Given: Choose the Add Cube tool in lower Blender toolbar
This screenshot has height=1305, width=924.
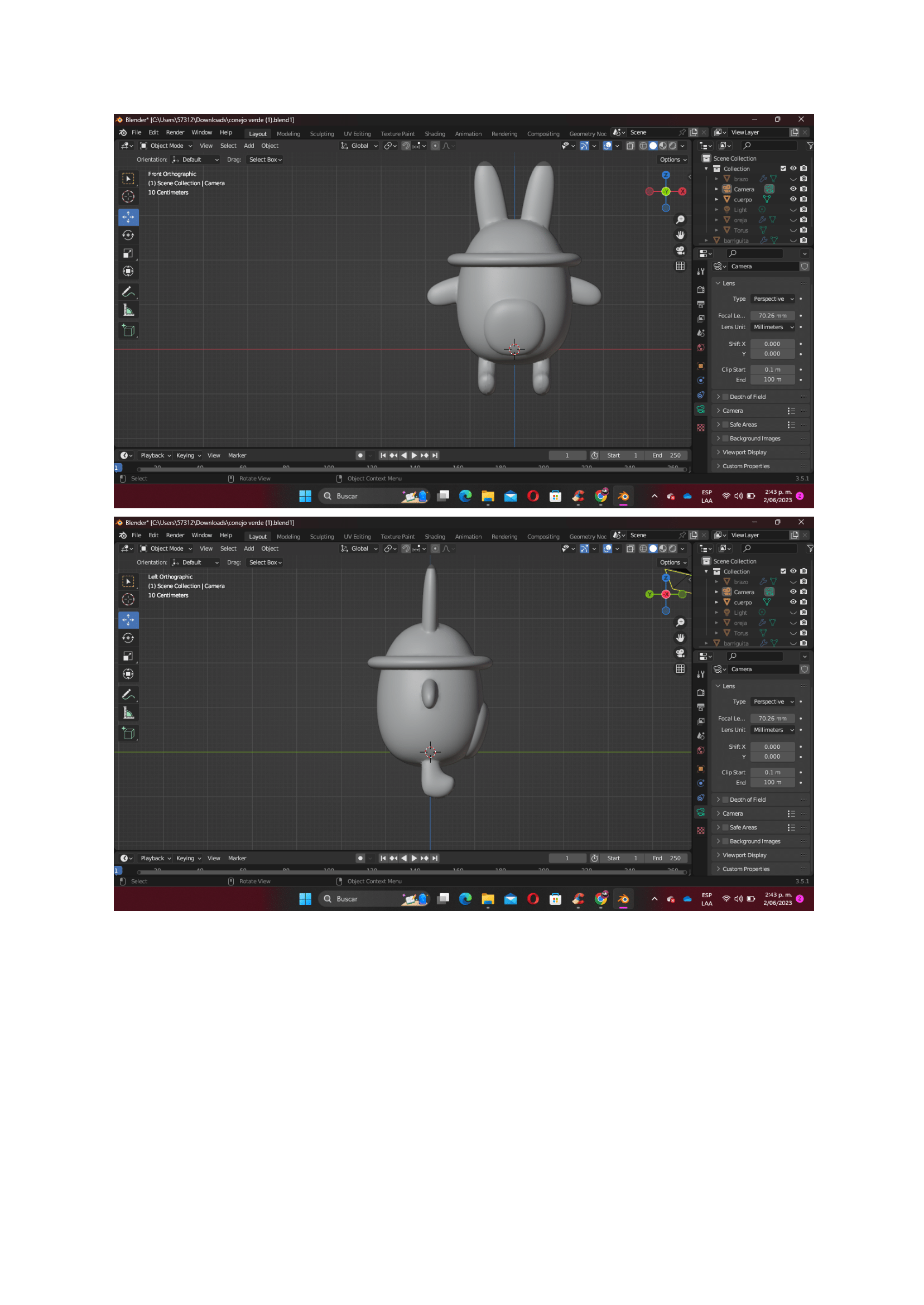Looking at the screenshot, I should point(128,733).
